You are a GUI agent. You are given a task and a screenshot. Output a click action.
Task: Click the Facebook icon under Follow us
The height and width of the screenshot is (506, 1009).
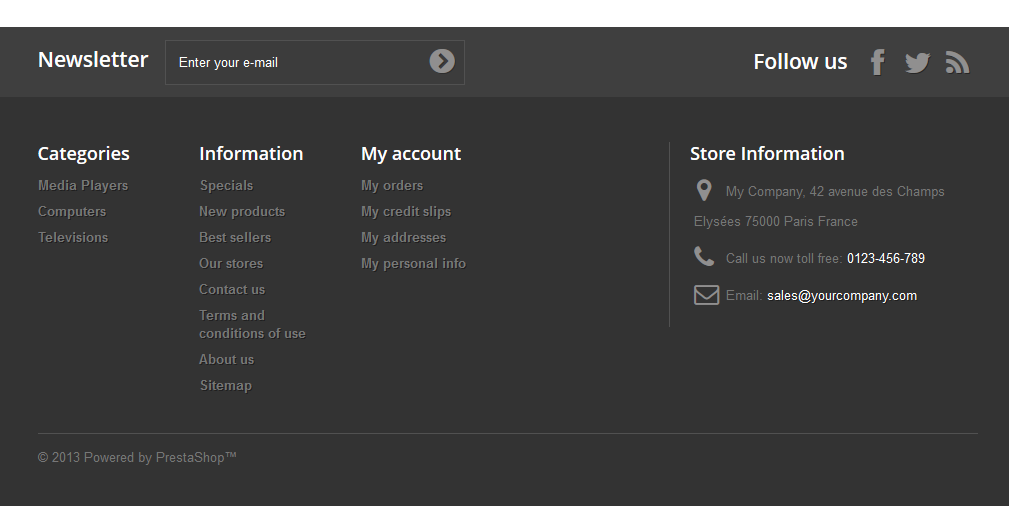click(877, 62)
